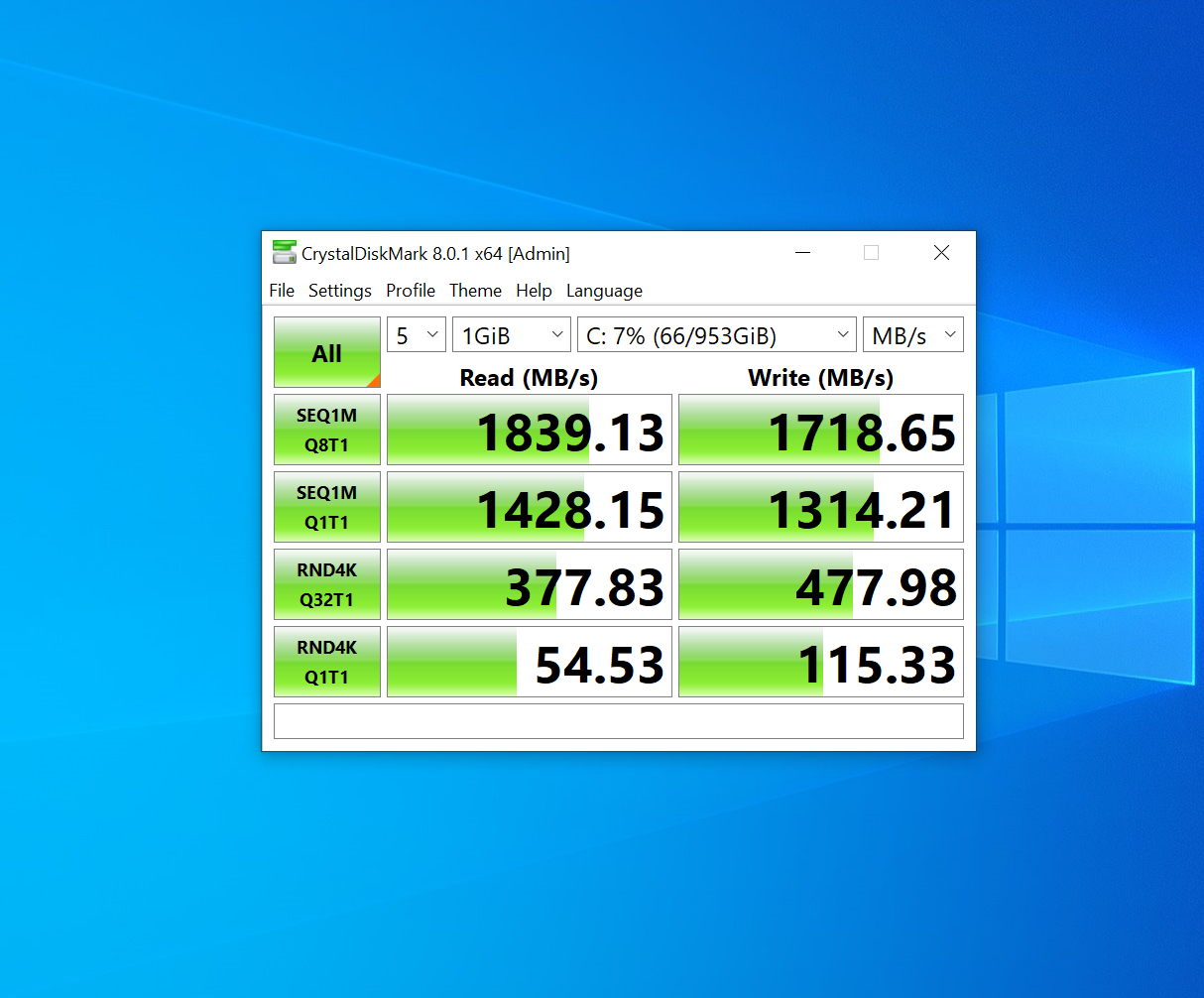Expand the MB/s unit dropdown
1204x998 pixels.
click(913, 335)
